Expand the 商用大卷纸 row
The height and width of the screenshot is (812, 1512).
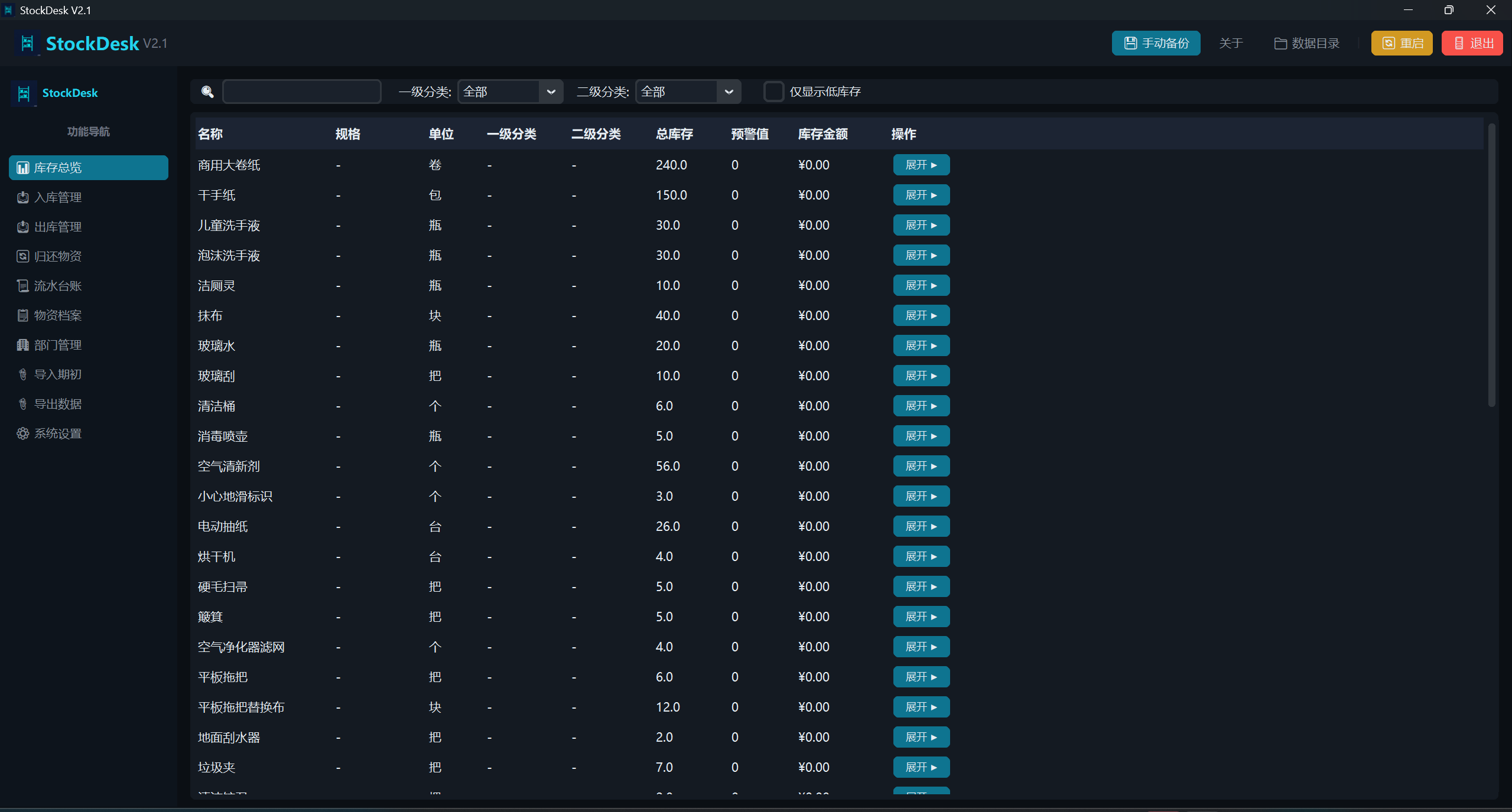click(921, 165)
